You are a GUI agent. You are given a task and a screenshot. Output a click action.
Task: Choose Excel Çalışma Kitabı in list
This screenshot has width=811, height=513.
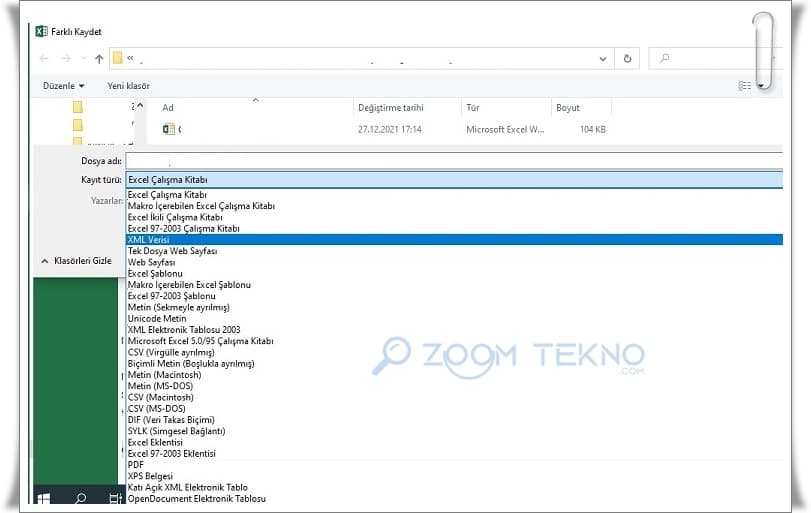coord(454,194)
